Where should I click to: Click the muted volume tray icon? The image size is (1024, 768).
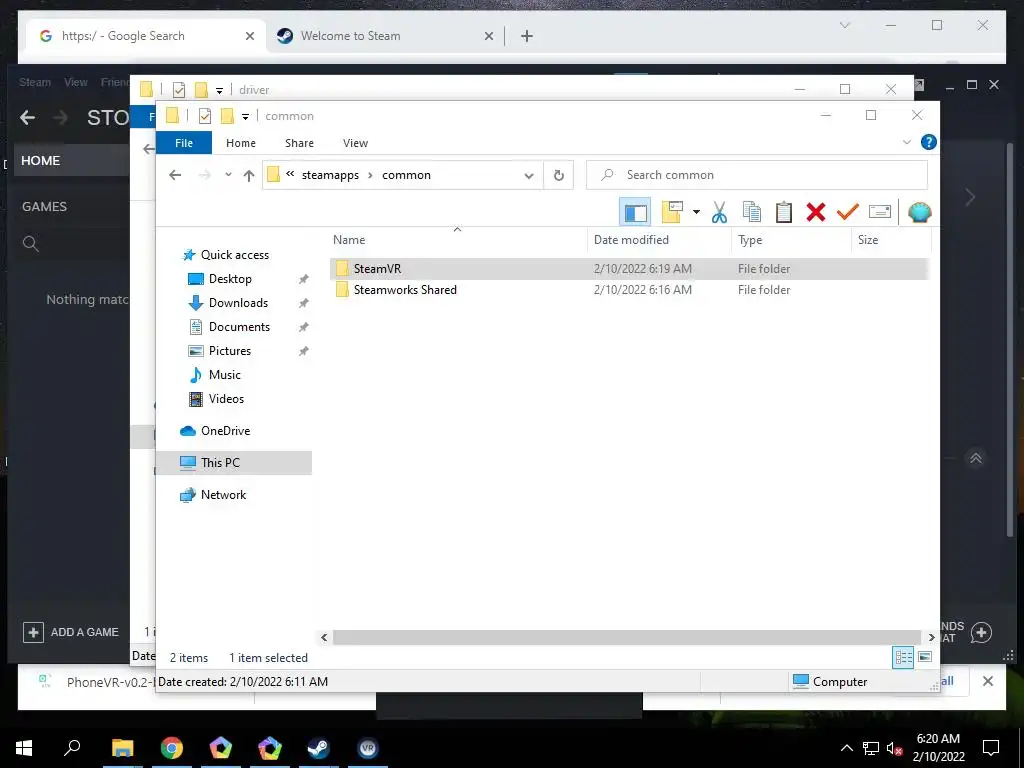(x=894, y=748)
